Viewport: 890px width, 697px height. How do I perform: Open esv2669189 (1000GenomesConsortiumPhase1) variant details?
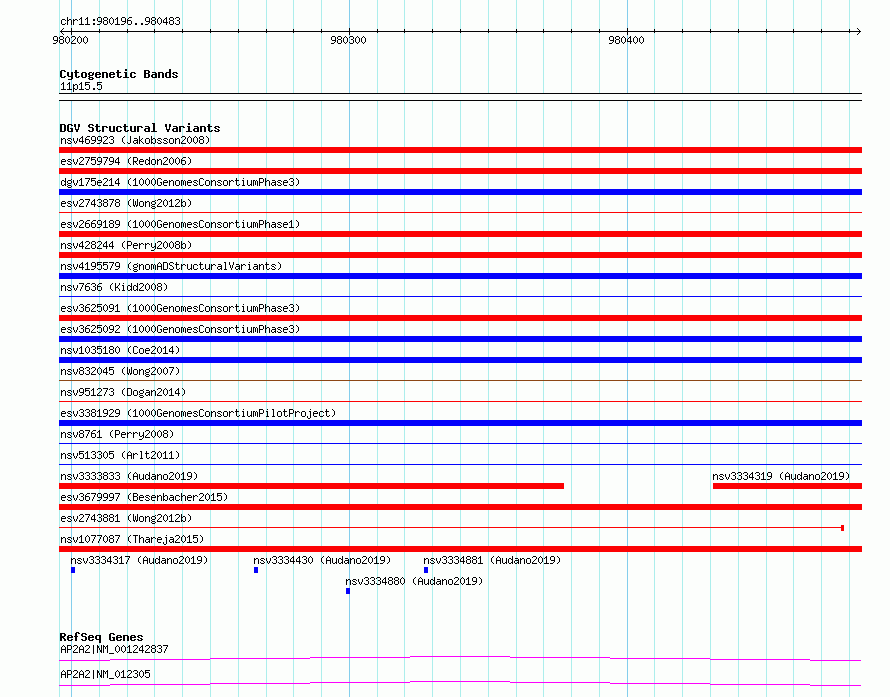click(x=180, y=224)
